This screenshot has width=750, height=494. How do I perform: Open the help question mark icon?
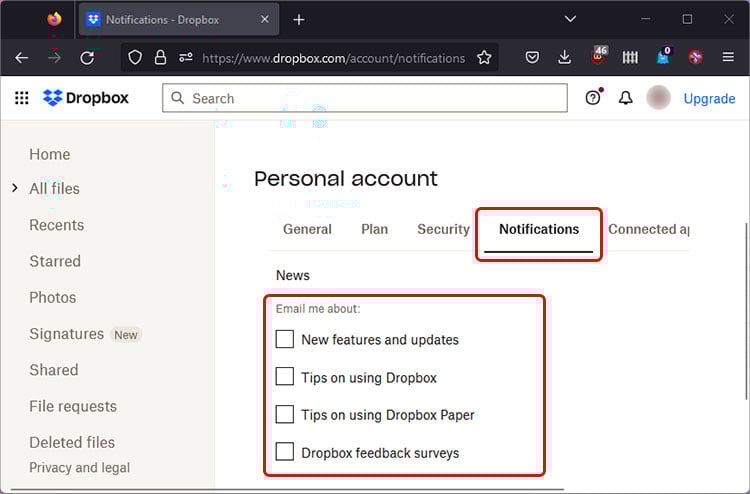pos(593,98)
